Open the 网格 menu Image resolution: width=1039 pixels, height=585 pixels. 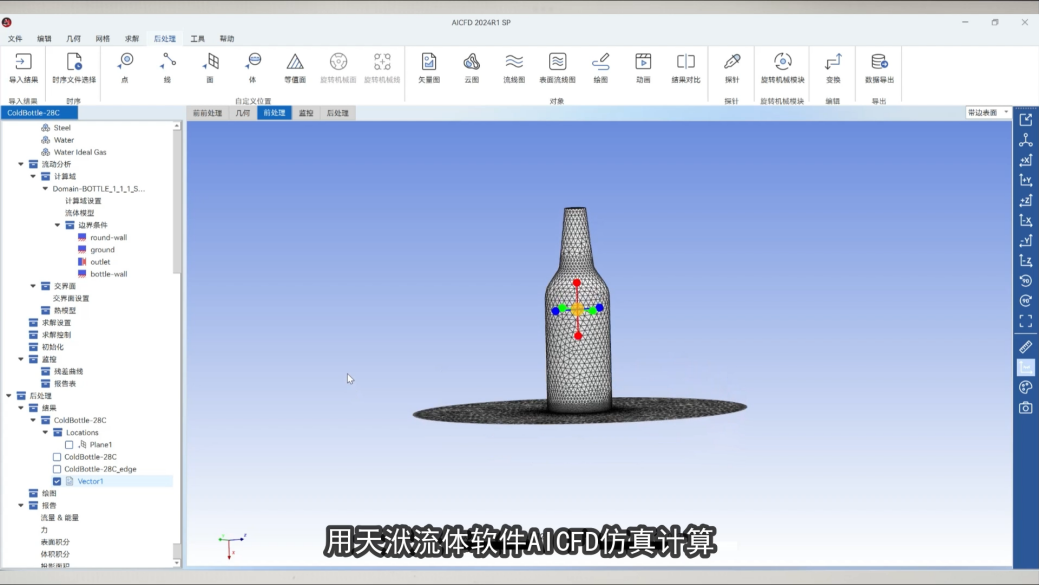103,38
